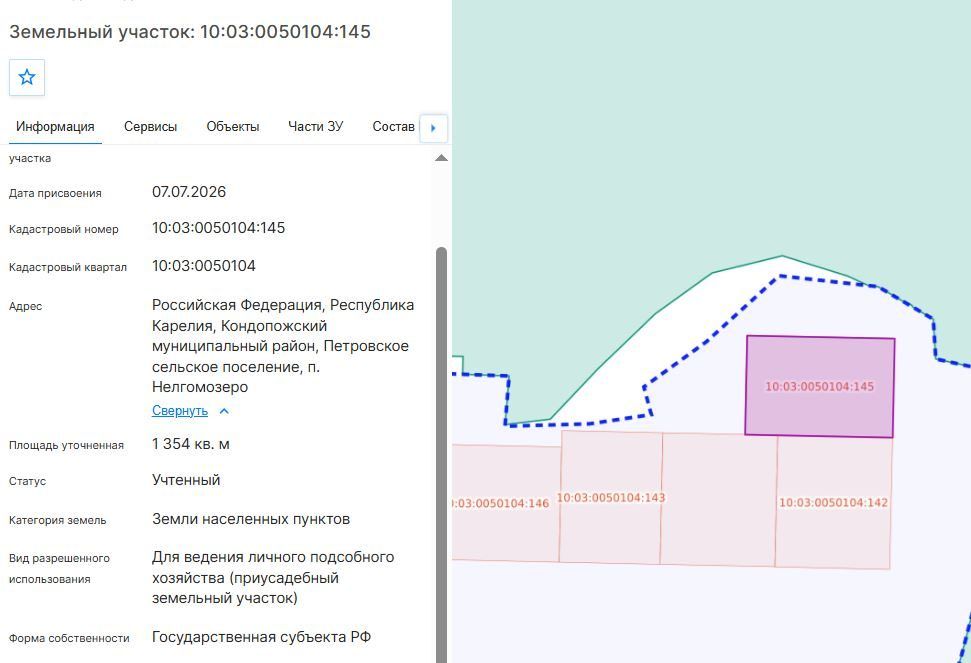The width and height of the screenshot is (971, 663).
Task: Select parcel 10:03:0050104:142 on the map
Action: [x=833, y=503]
